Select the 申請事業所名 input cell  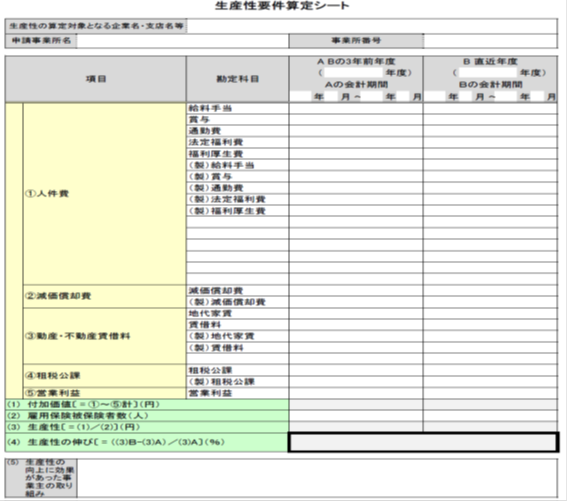183,41
